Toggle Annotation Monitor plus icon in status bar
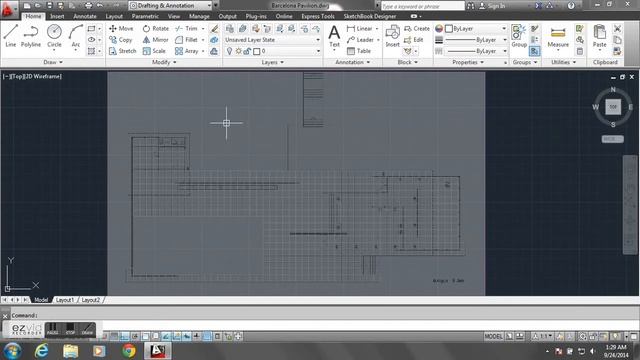The image size is (640, 360). tap(238, 337)
